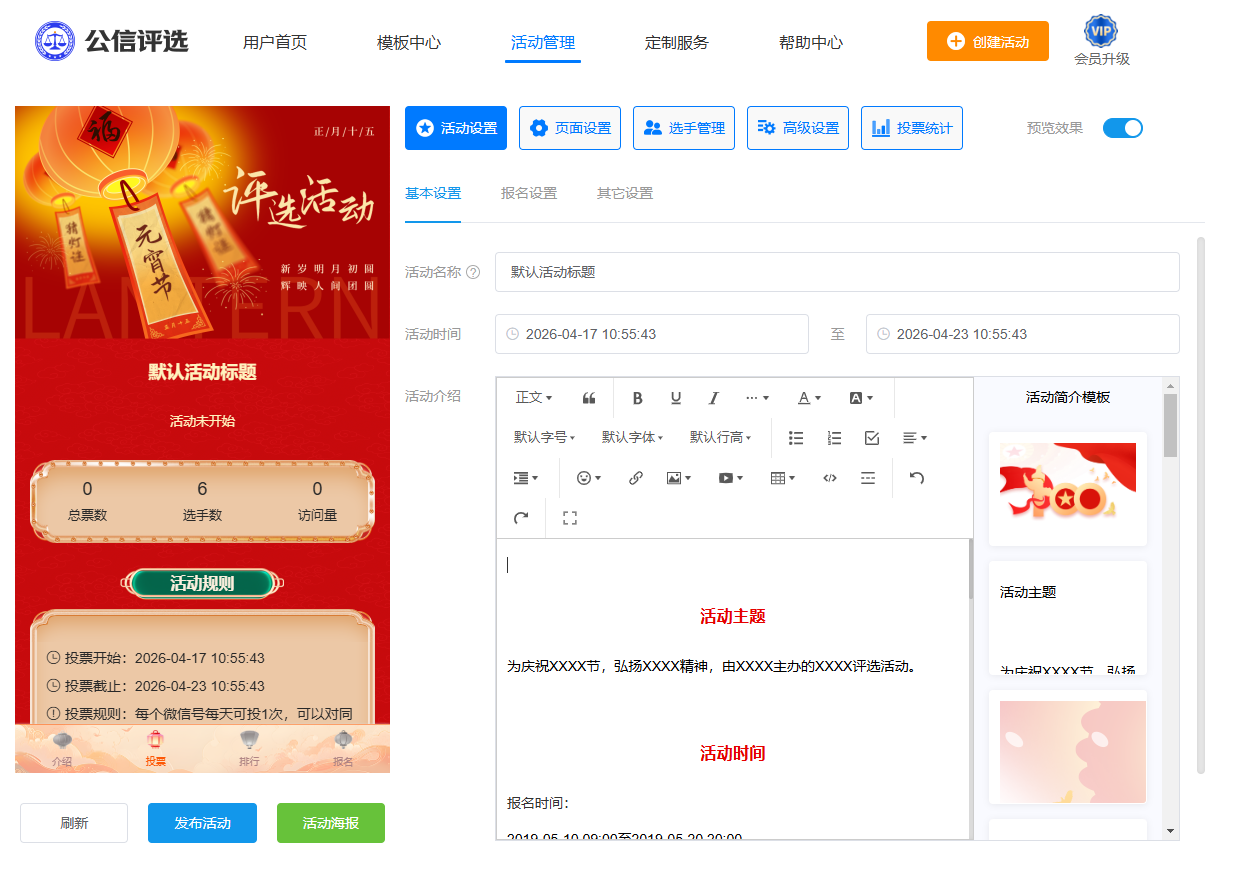This screenshot has width=1245, height=875.
Task: Enter fullscreen editor mode
Action: 570,518
